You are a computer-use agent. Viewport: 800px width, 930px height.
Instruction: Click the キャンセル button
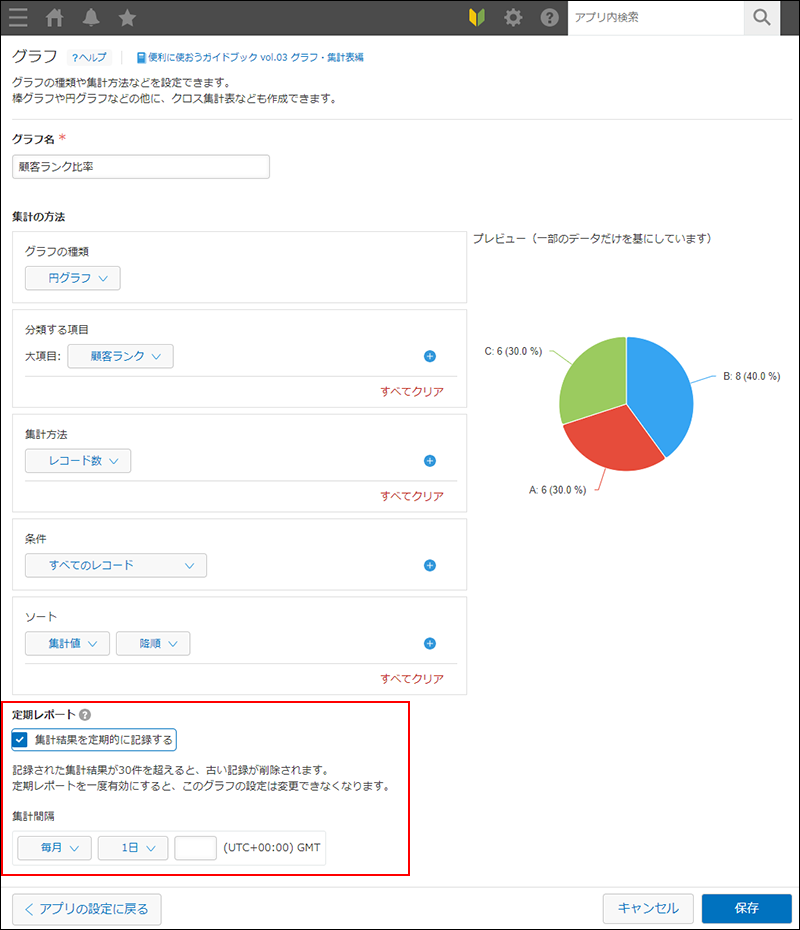coord(648,908)
